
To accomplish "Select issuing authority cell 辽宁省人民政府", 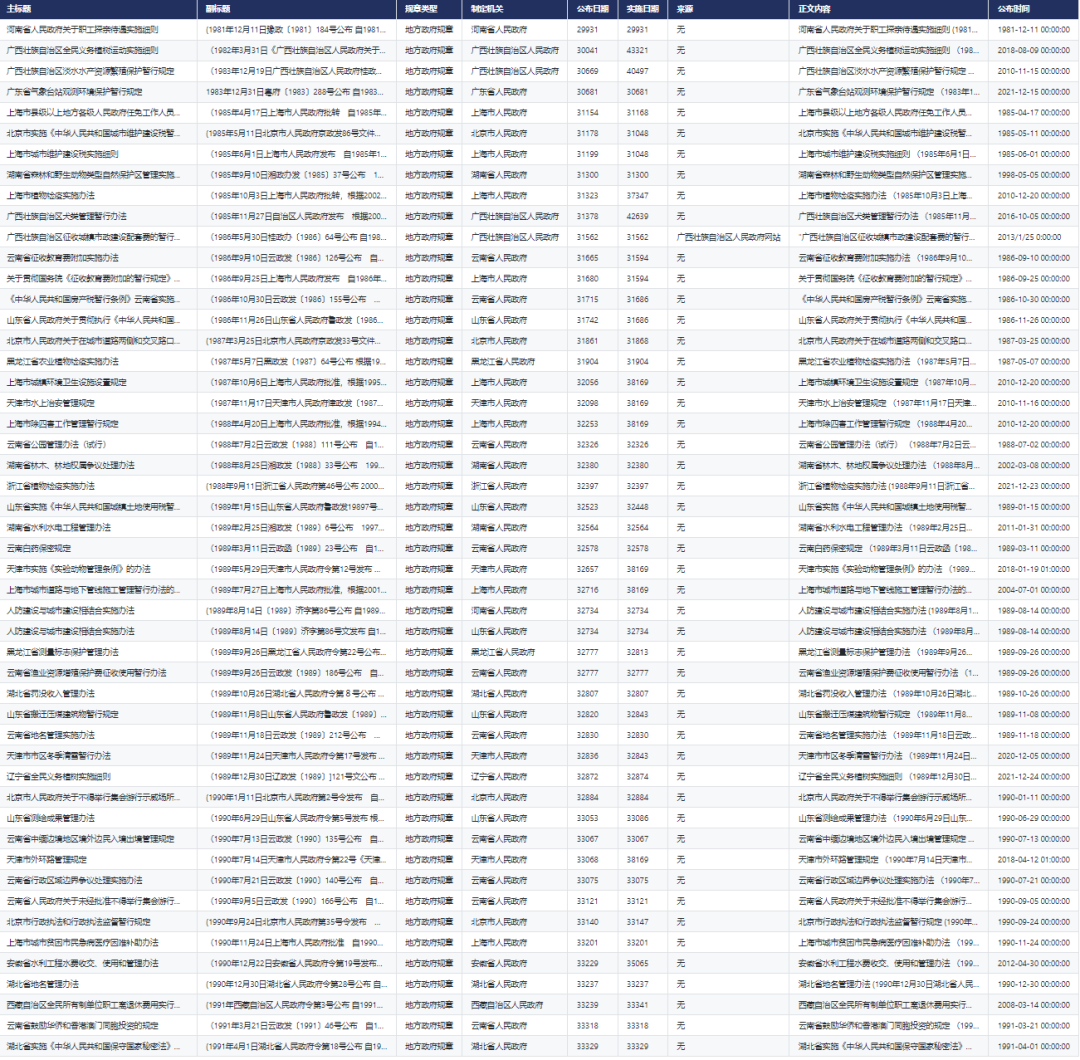I will [x=499, y=776].
